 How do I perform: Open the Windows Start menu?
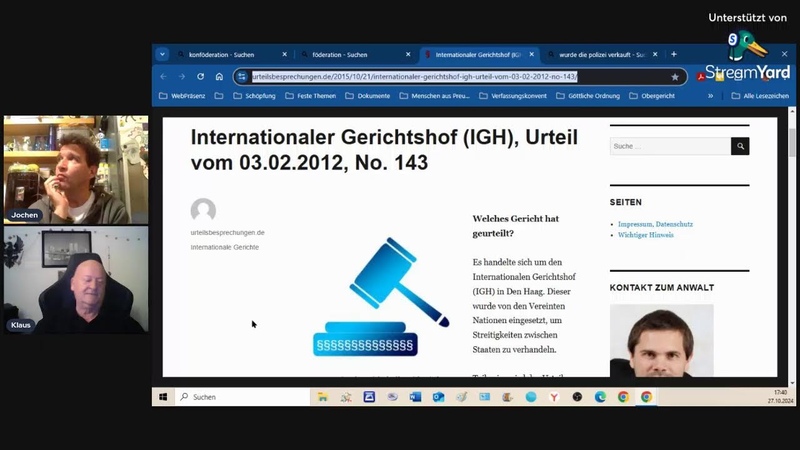[163, 397]
